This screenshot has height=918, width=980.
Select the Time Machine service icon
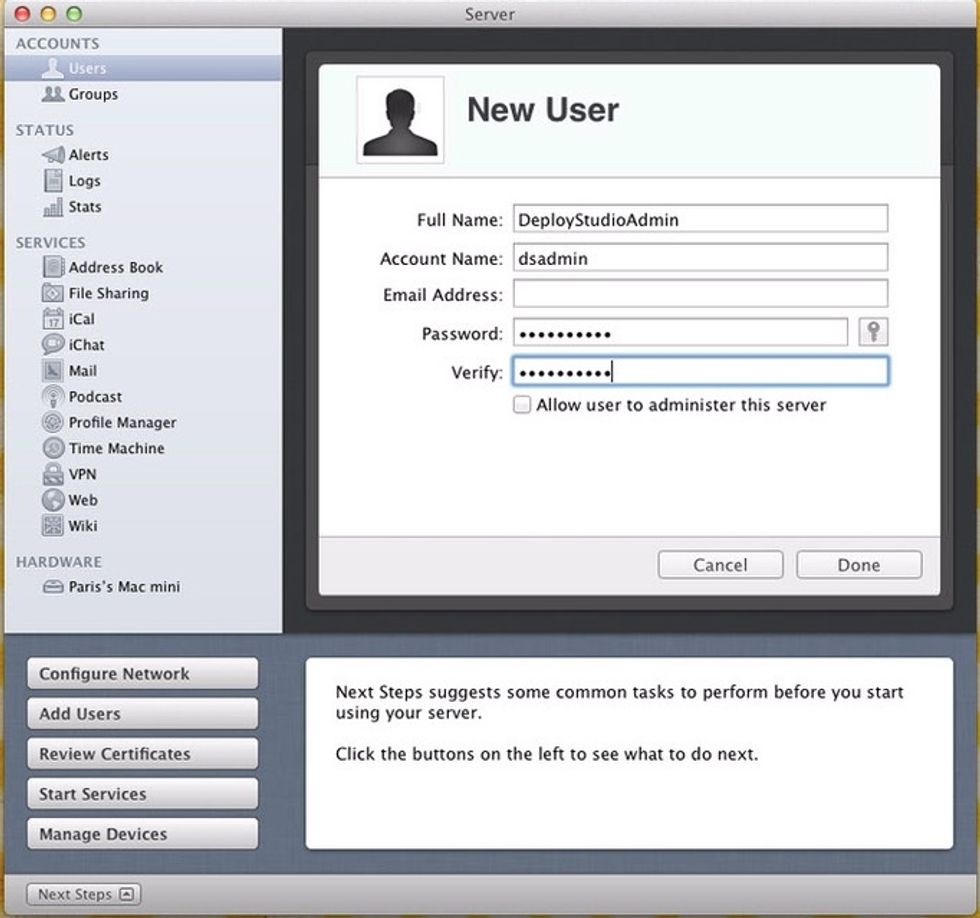53,448
